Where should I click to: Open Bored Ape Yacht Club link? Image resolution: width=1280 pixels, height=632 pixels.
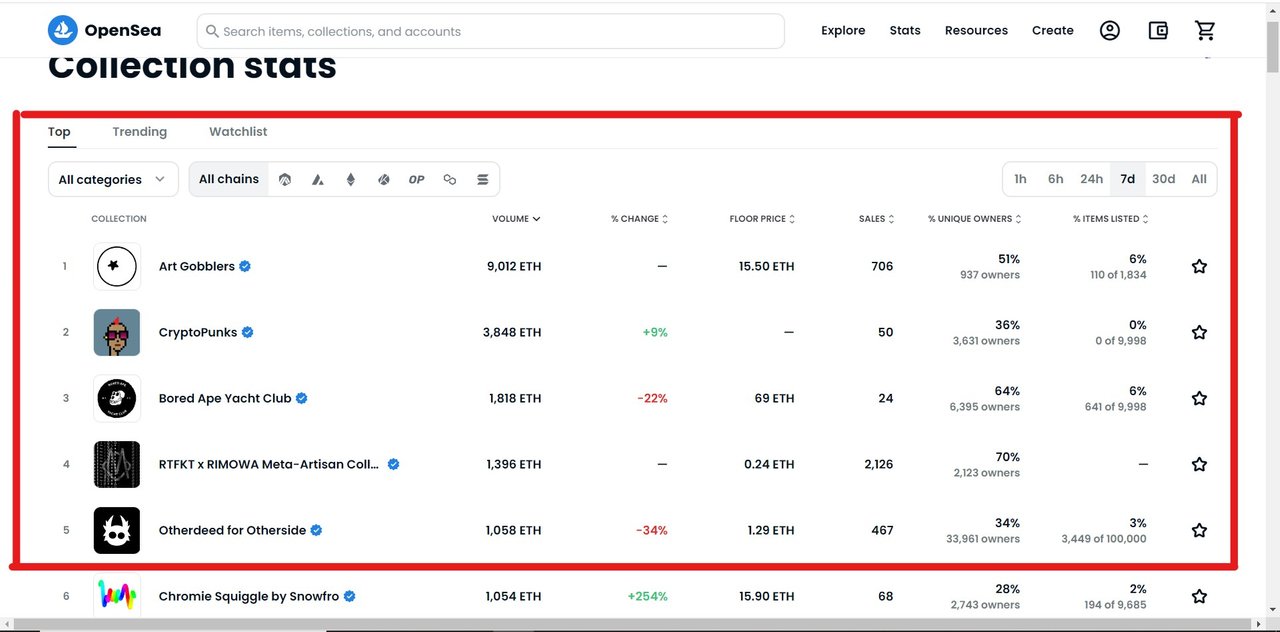coord(225,398)
